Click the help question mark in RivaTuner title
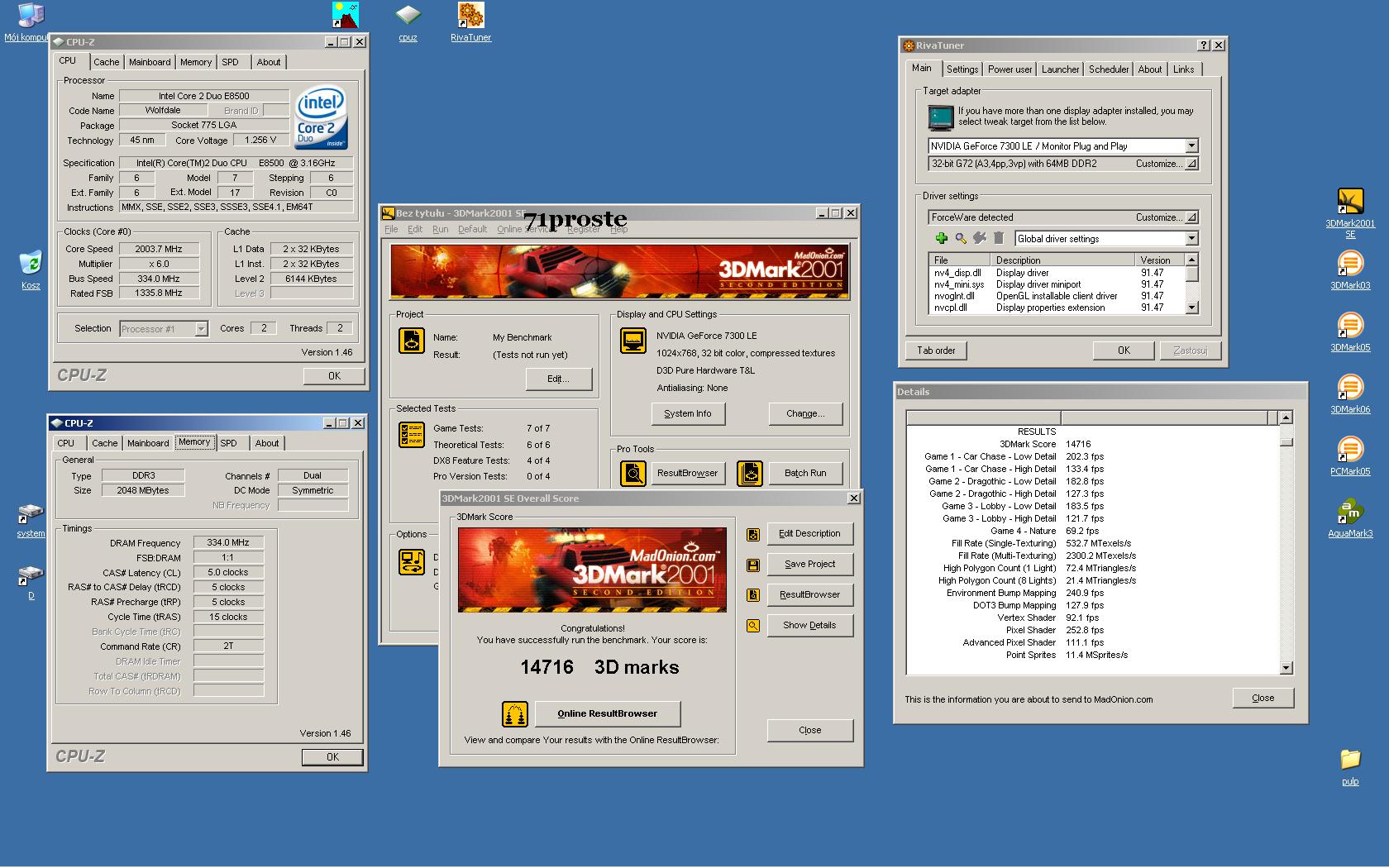 pyautogui.click(x=1204, y=45)
